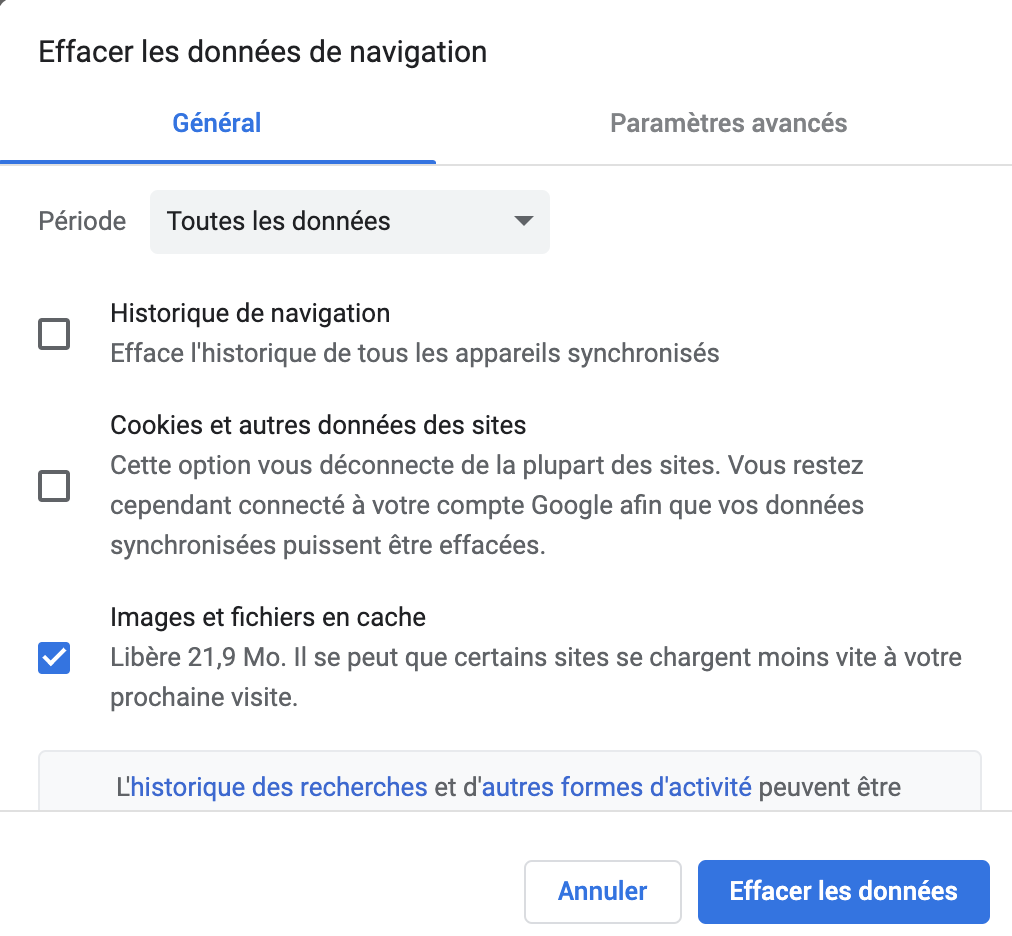Open the Paramètres avancés tab
The image size is (1012, 936).
729,123
